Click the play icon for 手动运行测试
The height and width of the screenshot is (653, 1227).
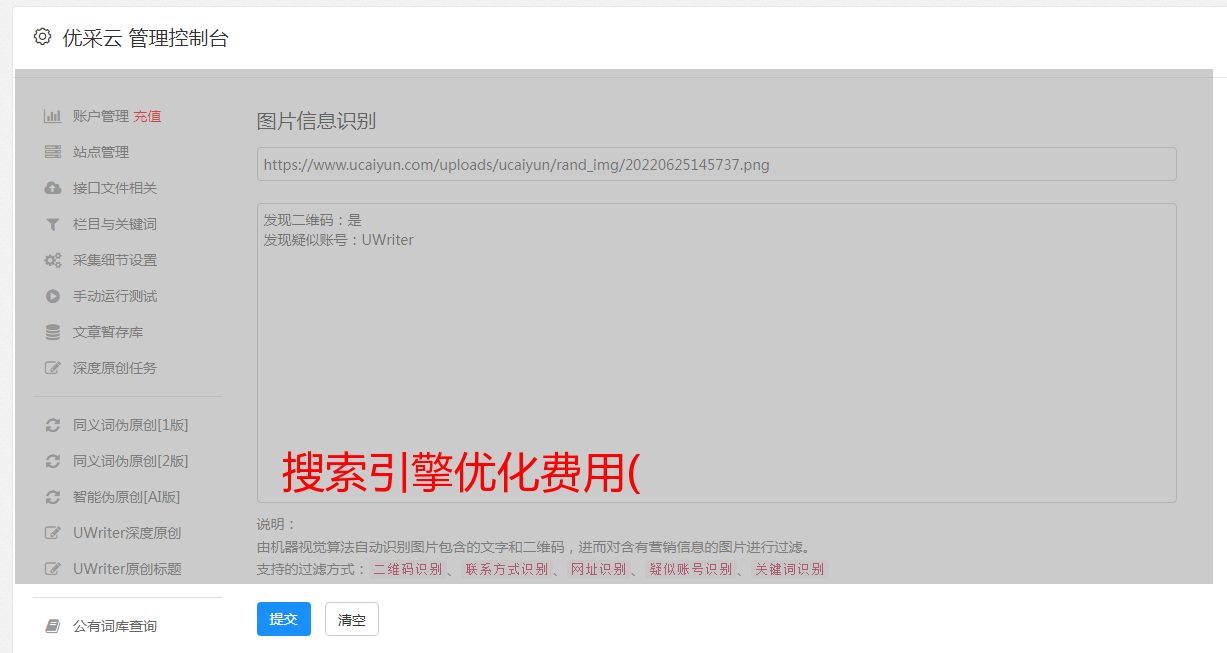pyautogui.click(x=53, y=296)
